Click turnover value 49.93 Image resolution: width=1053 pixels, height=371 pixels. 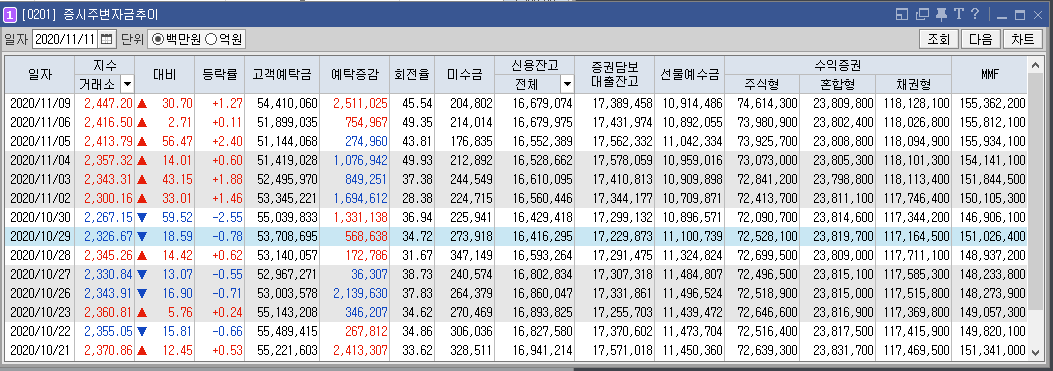tap(417, 160)
